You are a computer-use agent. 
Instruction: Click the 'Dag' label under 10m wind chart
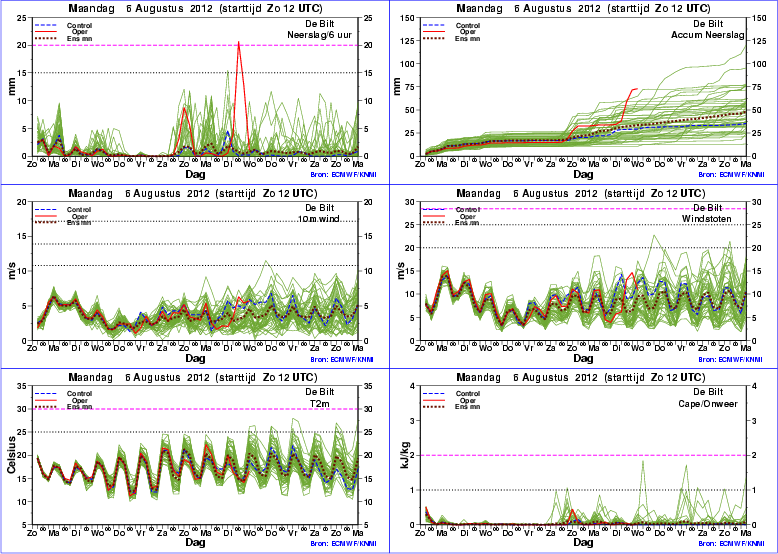pyautogui.click(x=195, y=358)
